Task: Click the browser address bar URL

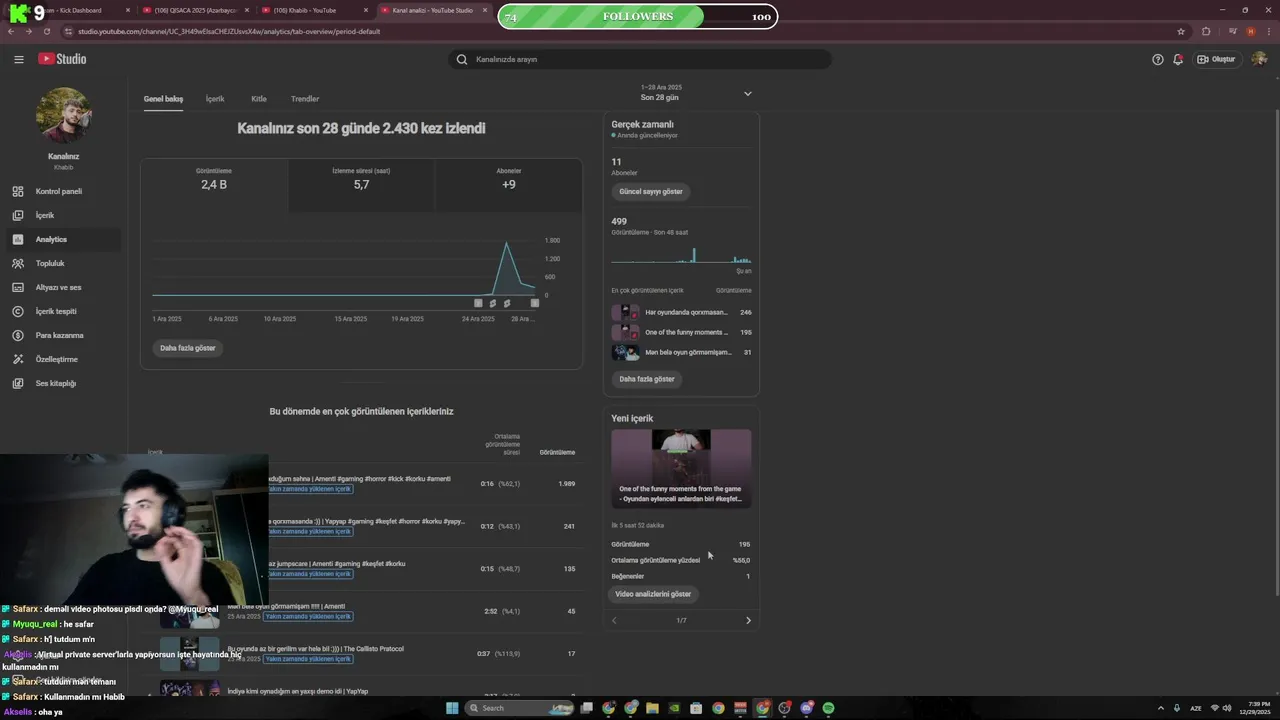Action: point(229,31)
